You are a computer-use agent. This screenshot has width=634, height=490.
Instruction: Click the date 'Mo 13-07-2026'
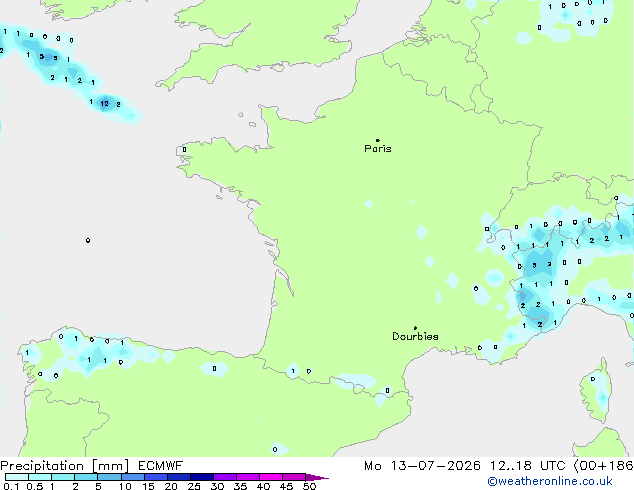point(422,466)
